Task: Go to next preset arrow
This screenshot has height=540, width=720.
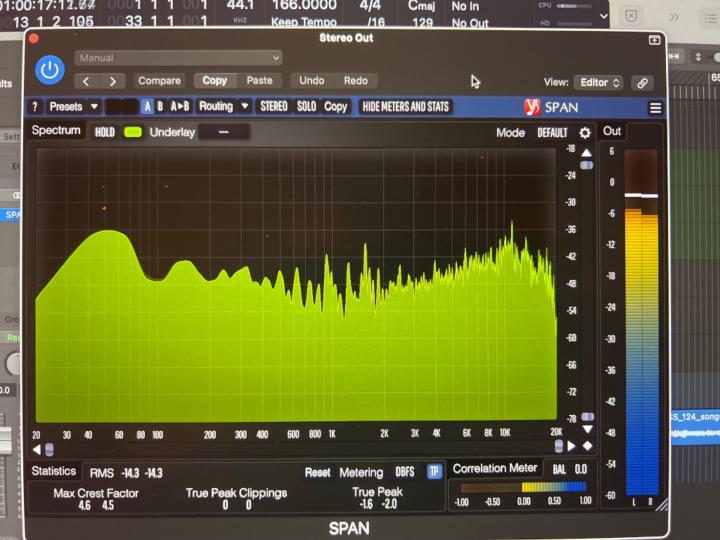Action: [112, 81]
